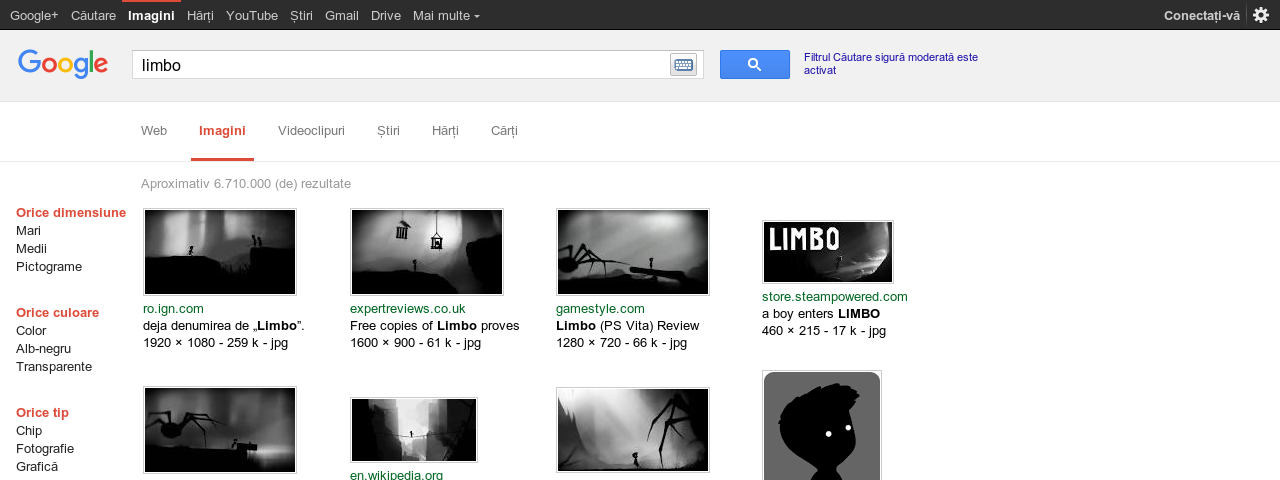Screen dimensions: 1280x480
Task: Expand the "Mai multe" dropdown
Action: 446,15
